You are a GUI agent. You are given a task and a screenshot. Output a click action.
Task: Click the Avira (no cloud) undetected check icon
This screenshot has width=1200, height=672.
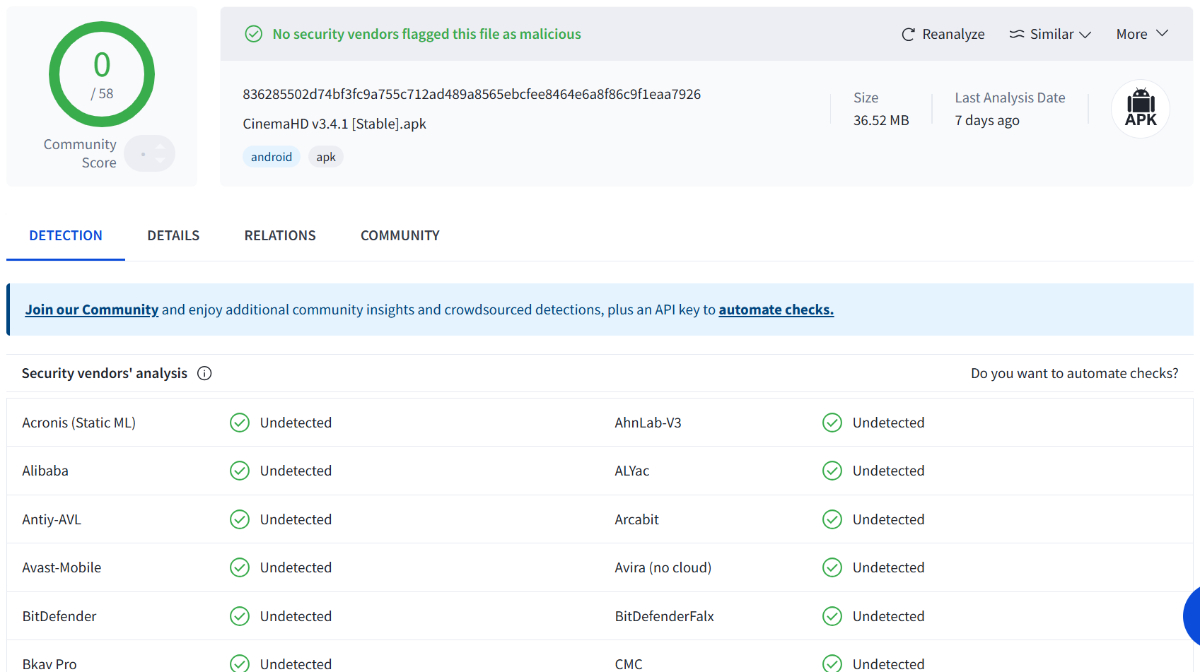click(832, 567)
